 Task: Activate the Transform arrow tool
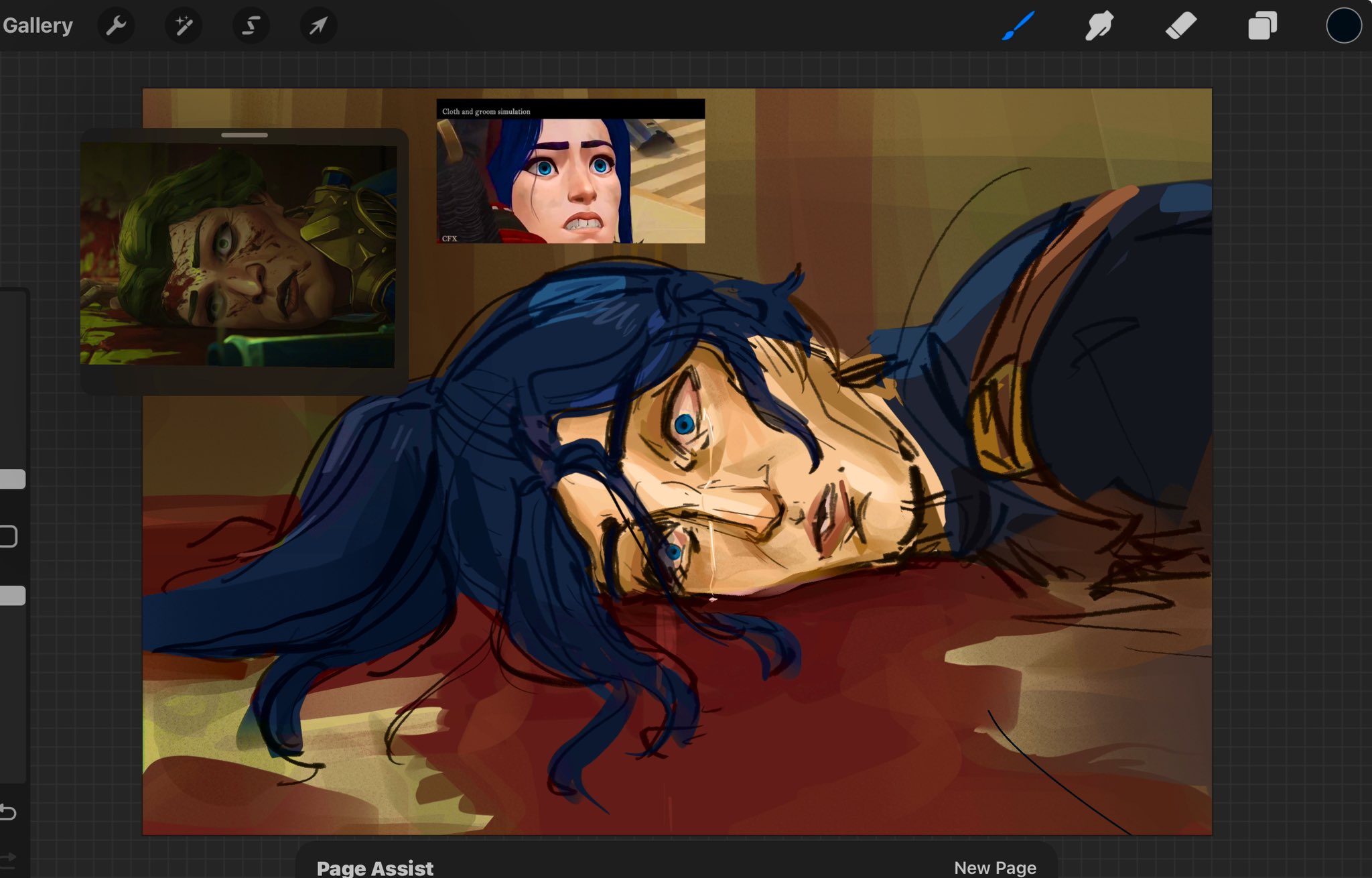pos(318,25)
